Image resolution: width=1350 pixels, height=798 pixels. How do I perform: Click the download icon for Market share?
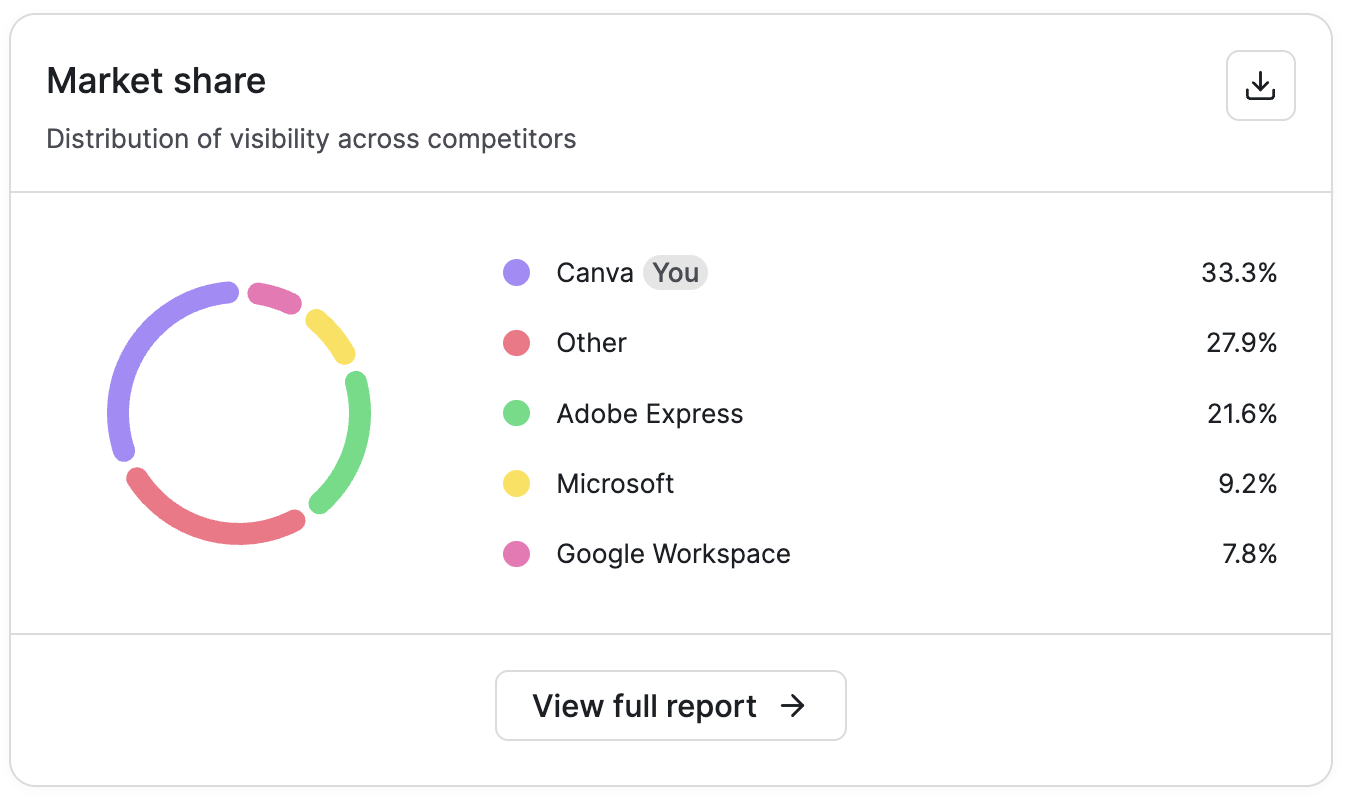[x=1261, y=86]
